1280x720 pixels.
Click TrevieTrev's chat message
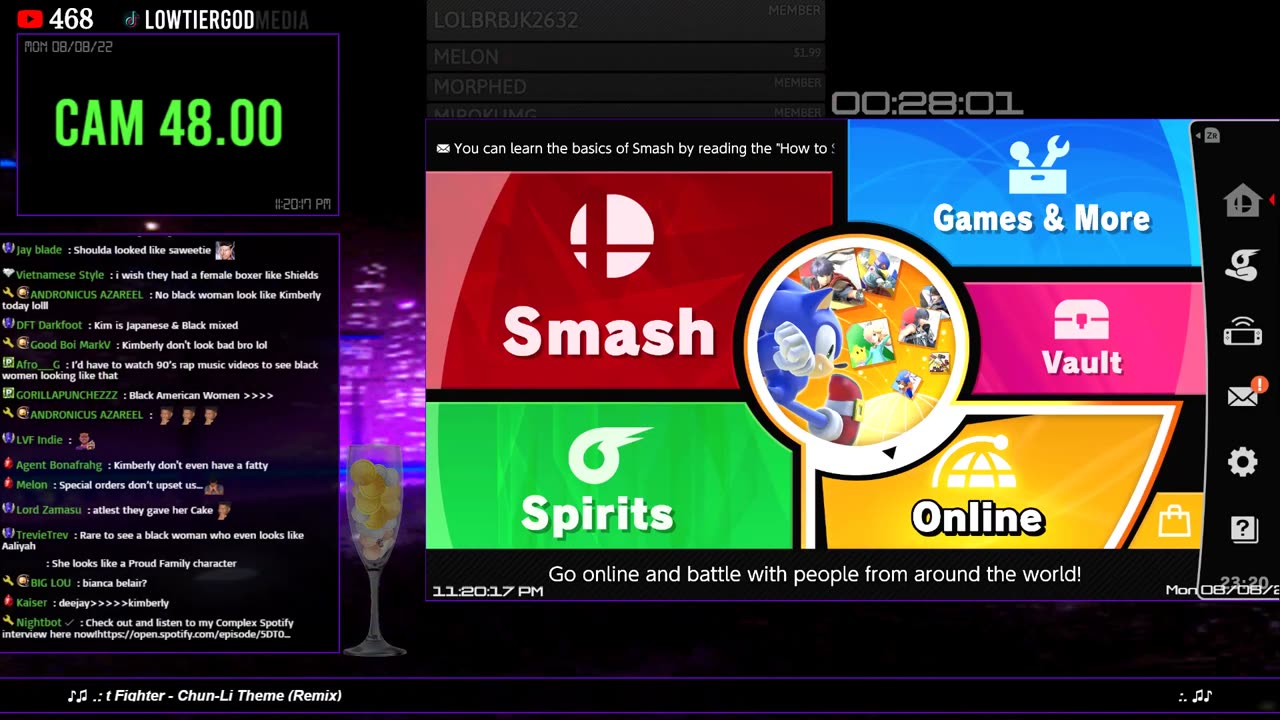pos(153,540)
